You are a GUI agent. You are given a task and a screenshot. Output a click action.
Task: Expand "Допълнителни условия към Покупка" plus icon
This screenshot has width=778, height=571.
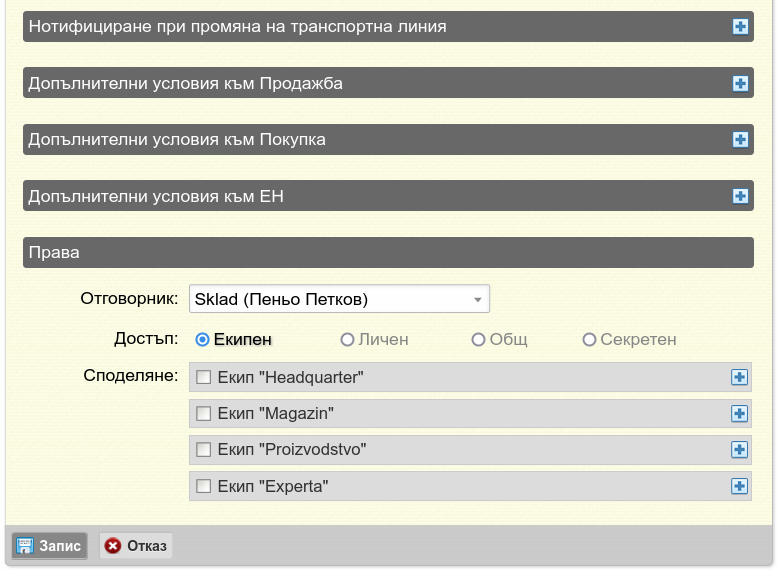coord(740,139)
